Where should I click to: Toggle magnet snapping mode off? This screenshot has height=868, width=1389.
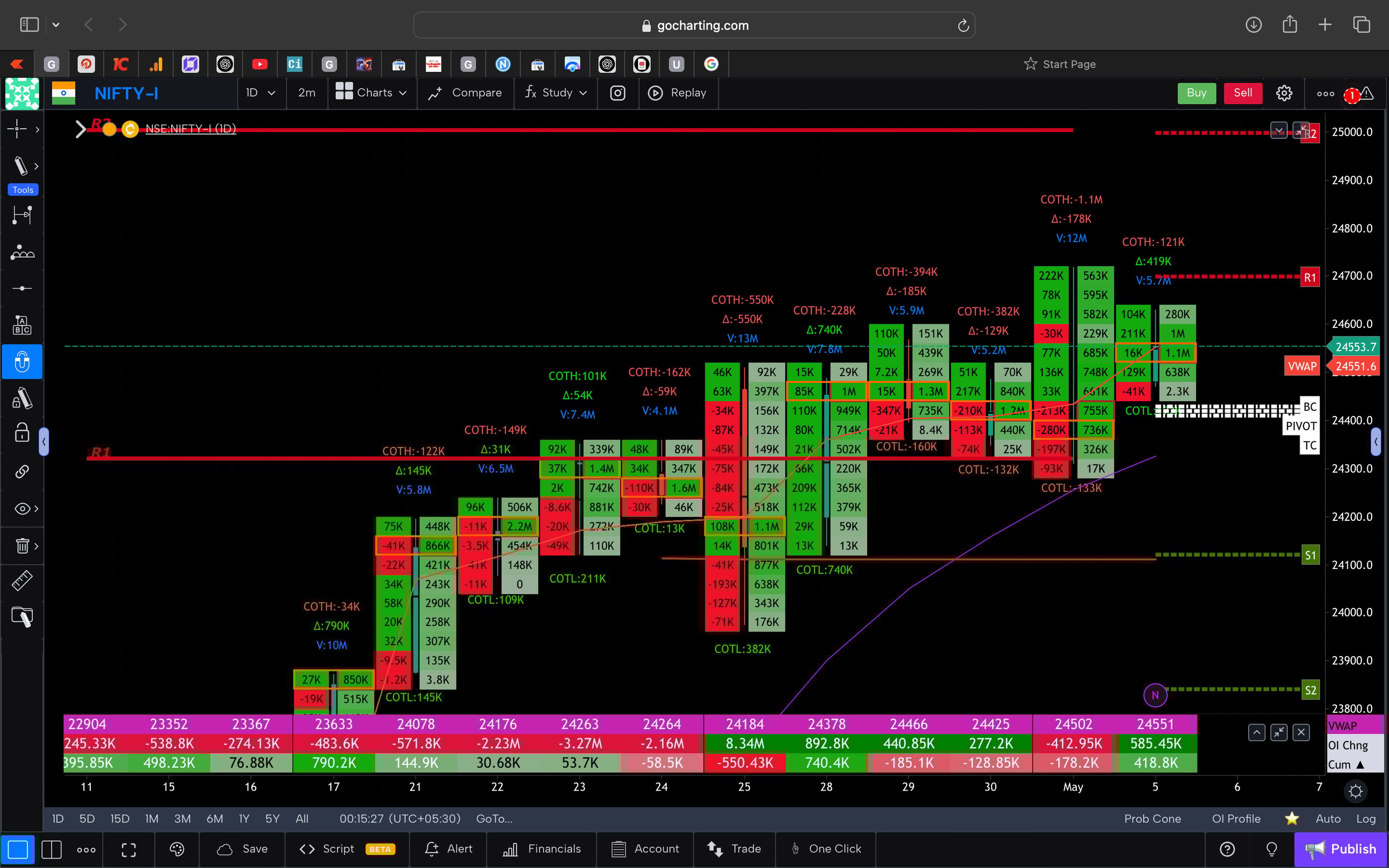(22, 362)
